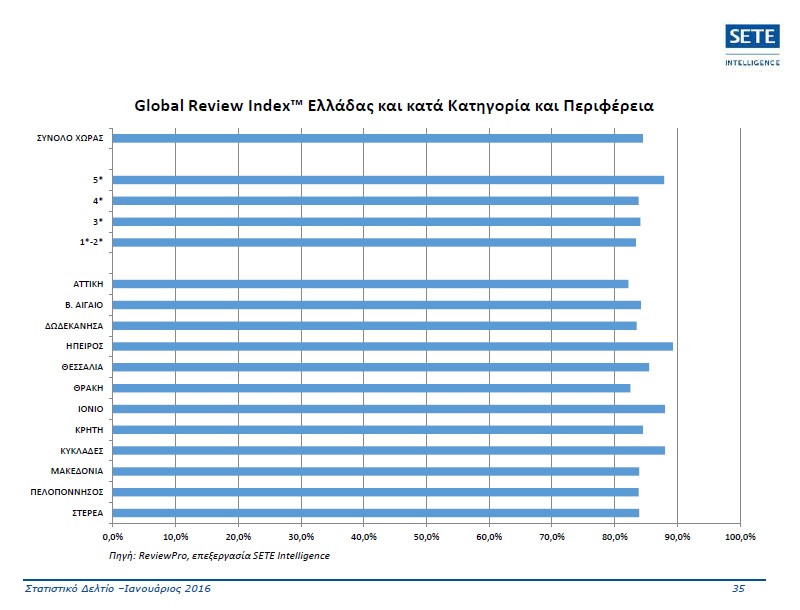Click the 10,0% axis value
Viewport: 800px width, 610px height.
[x=176, y=537]
